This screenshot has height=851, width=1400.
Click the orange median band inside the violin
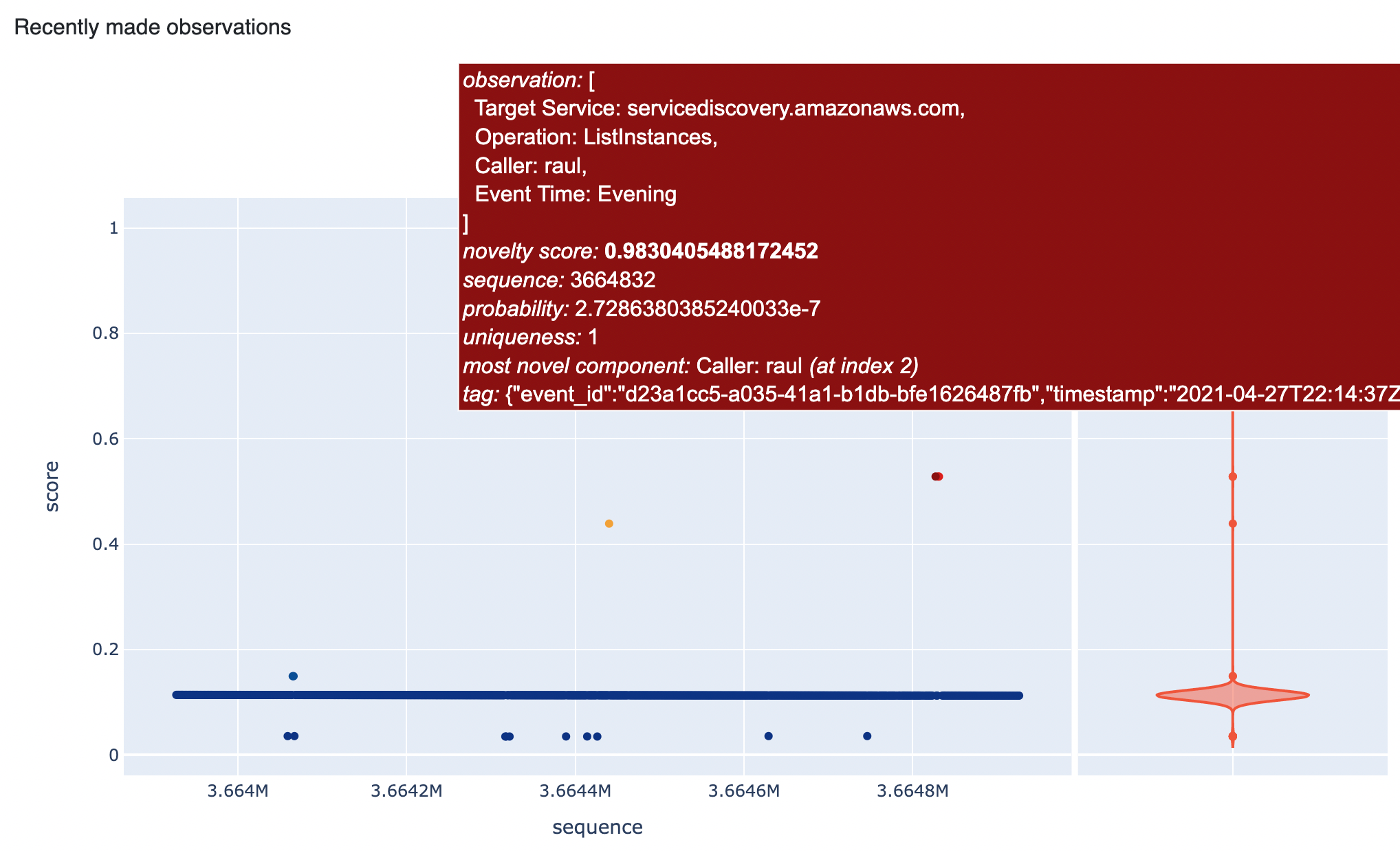pos(1233,696)
